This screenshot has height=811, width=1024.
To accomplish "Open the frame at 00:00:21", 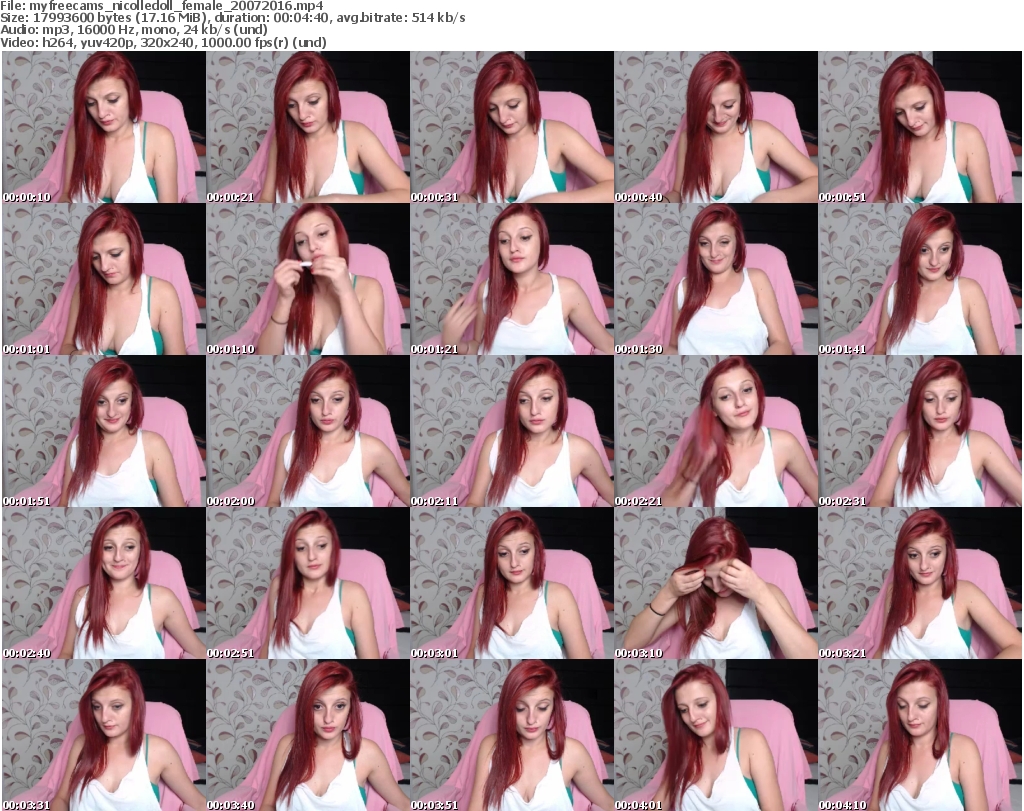I will tap(308, 127).
